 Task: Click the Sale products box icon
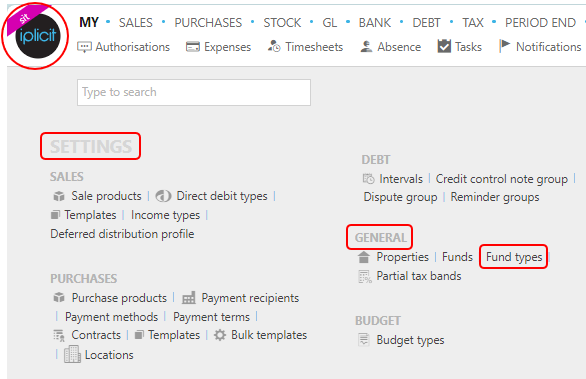[59, 196]
